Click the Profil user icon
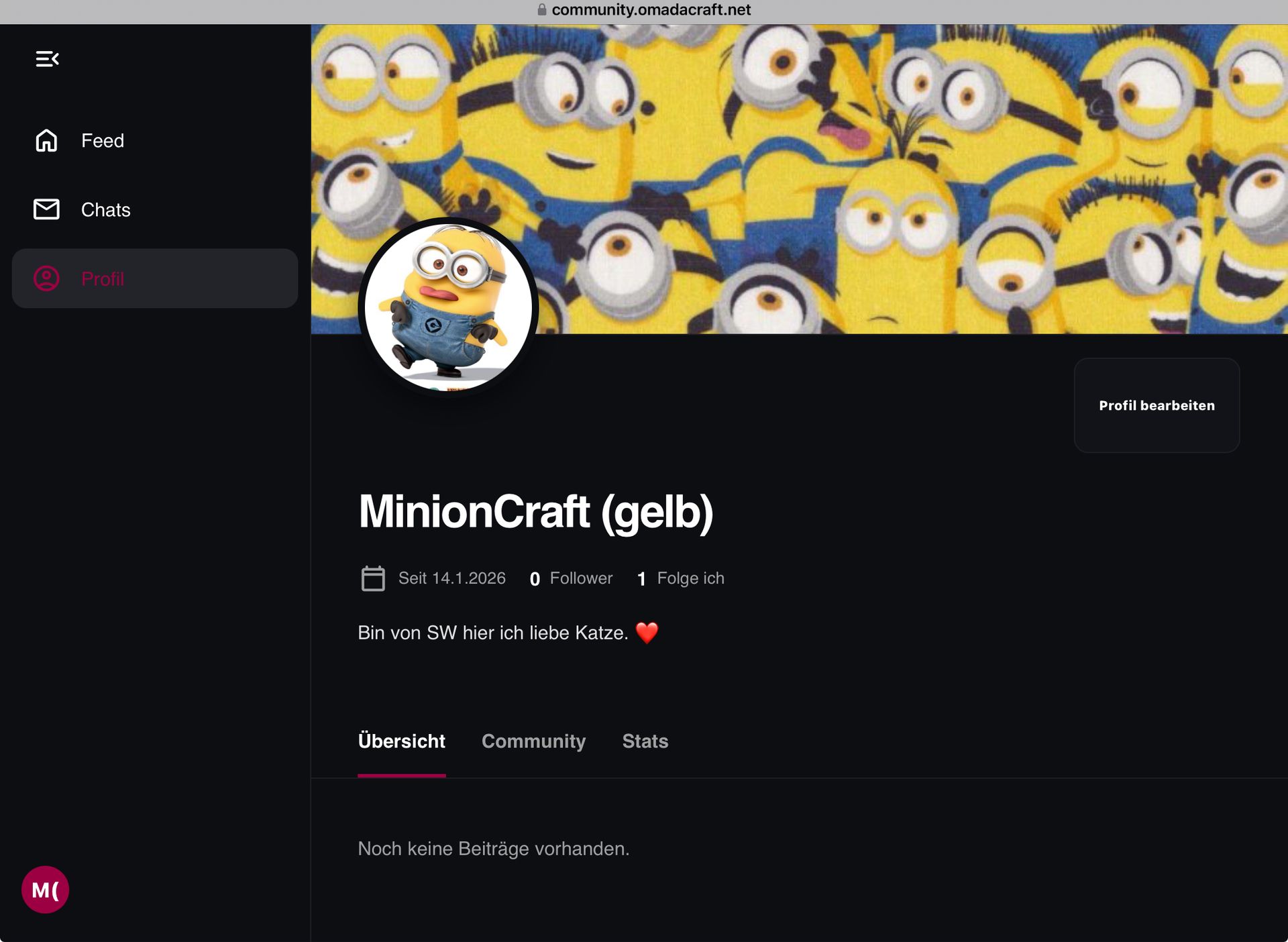 pyautogui.click(x=46, y=278)
